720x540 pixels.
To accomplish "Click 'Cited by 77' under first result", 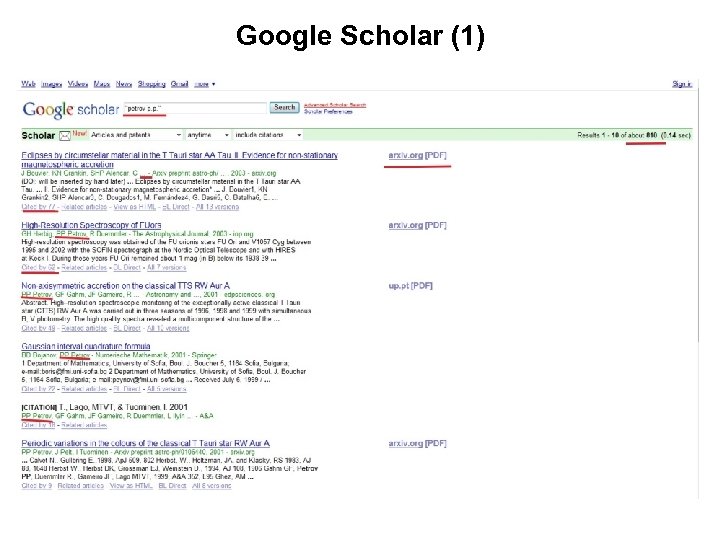I will pyautogui.click(x=38, y=208).
